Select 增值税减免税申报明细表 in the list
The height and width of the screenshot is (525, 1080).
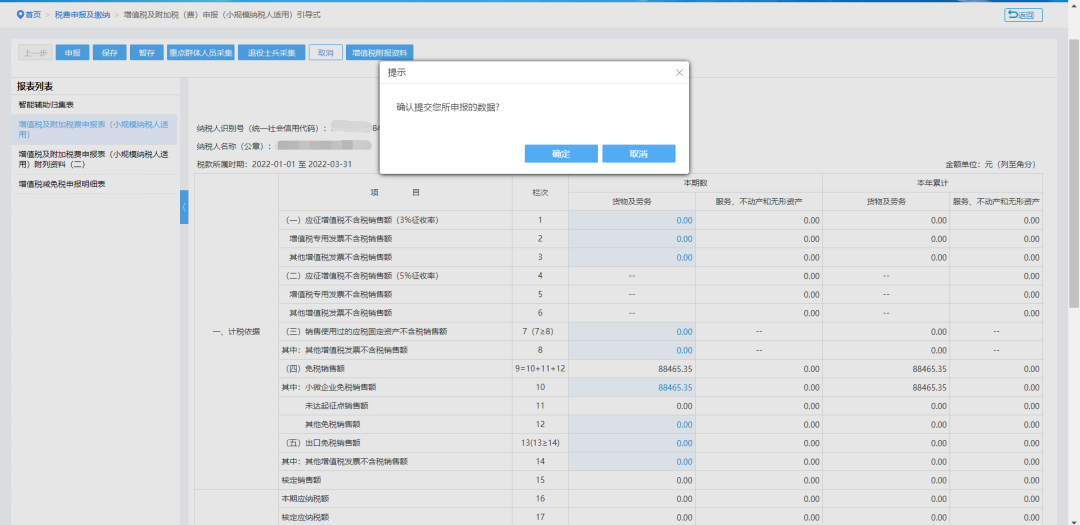point(94,184)
